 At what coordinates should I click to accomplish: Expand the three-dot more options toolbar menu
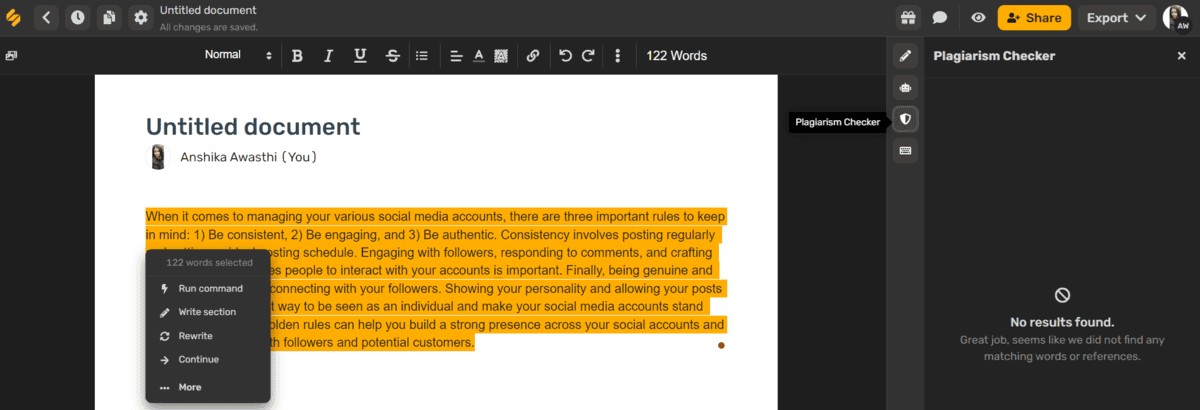[x=618, y=56]
